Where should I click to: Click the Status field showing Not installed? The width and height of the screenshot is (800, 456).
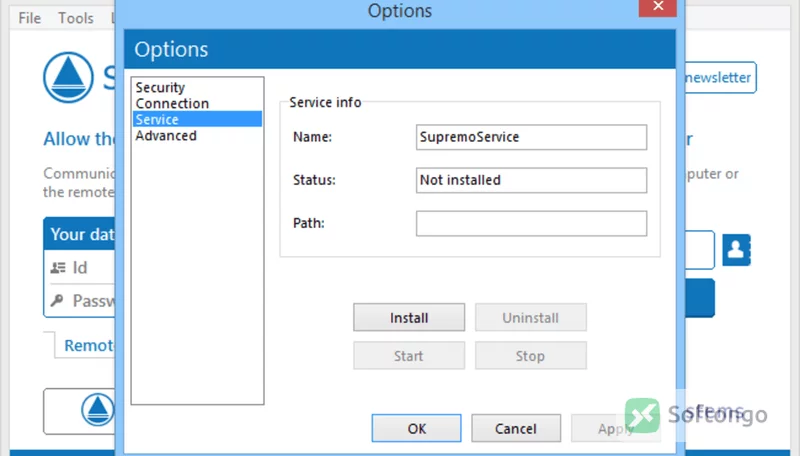[531, 180]
